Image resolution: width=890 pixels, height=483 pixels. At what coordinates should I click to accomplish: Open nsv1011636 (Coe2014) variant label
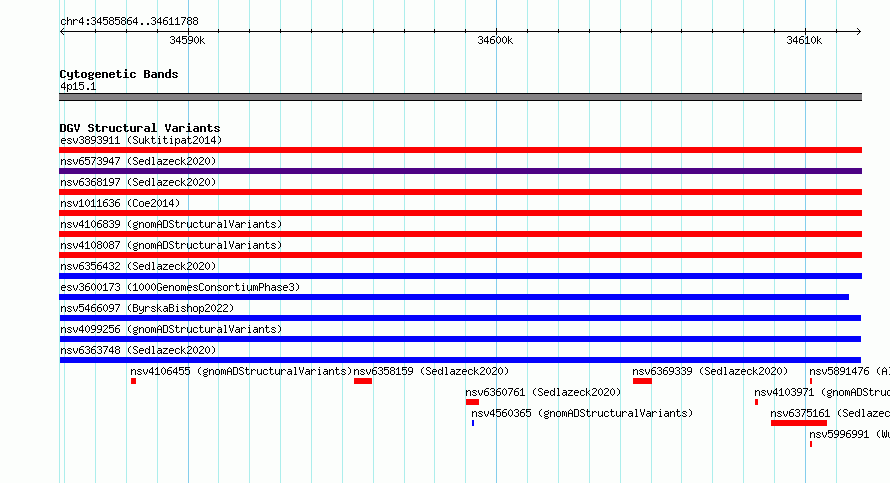(120, 203)
